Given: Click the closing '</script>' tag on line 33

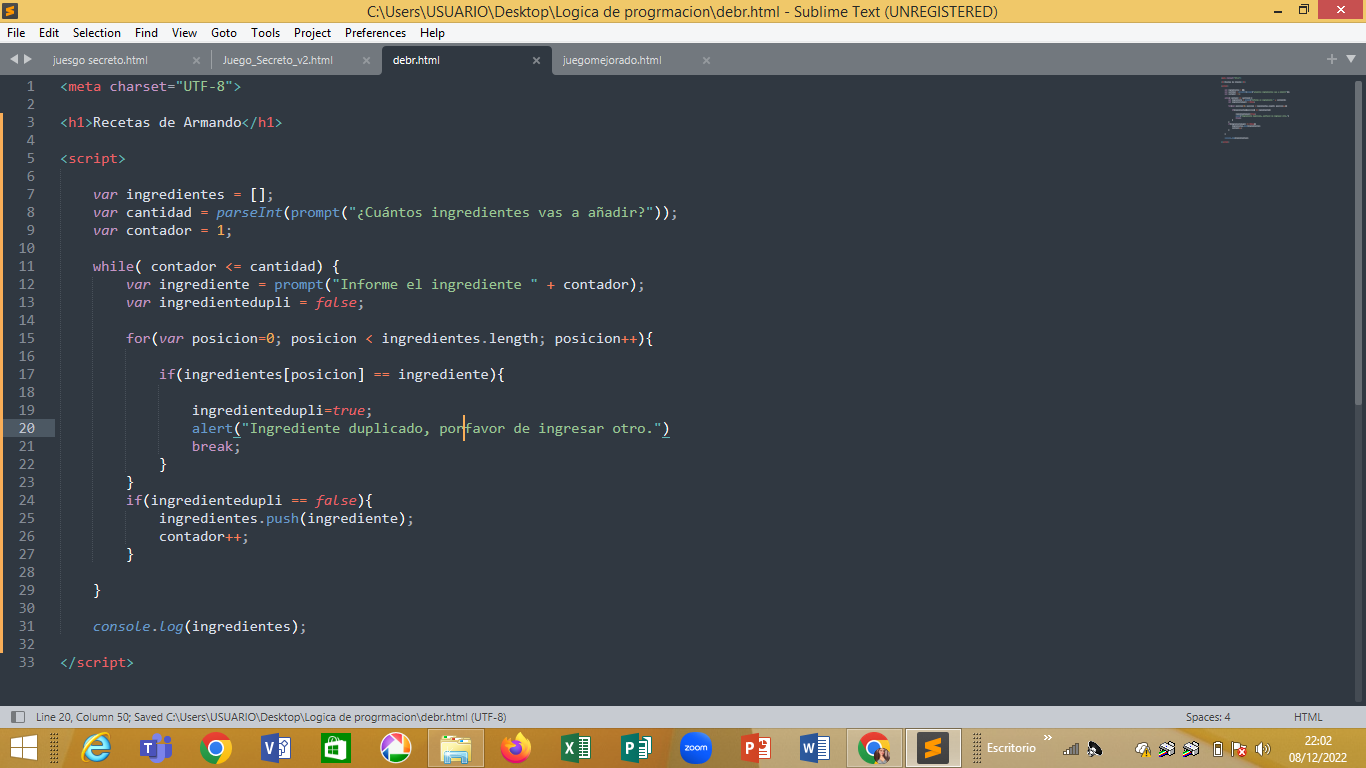Looking at the screenshot, I should (97, 662).
